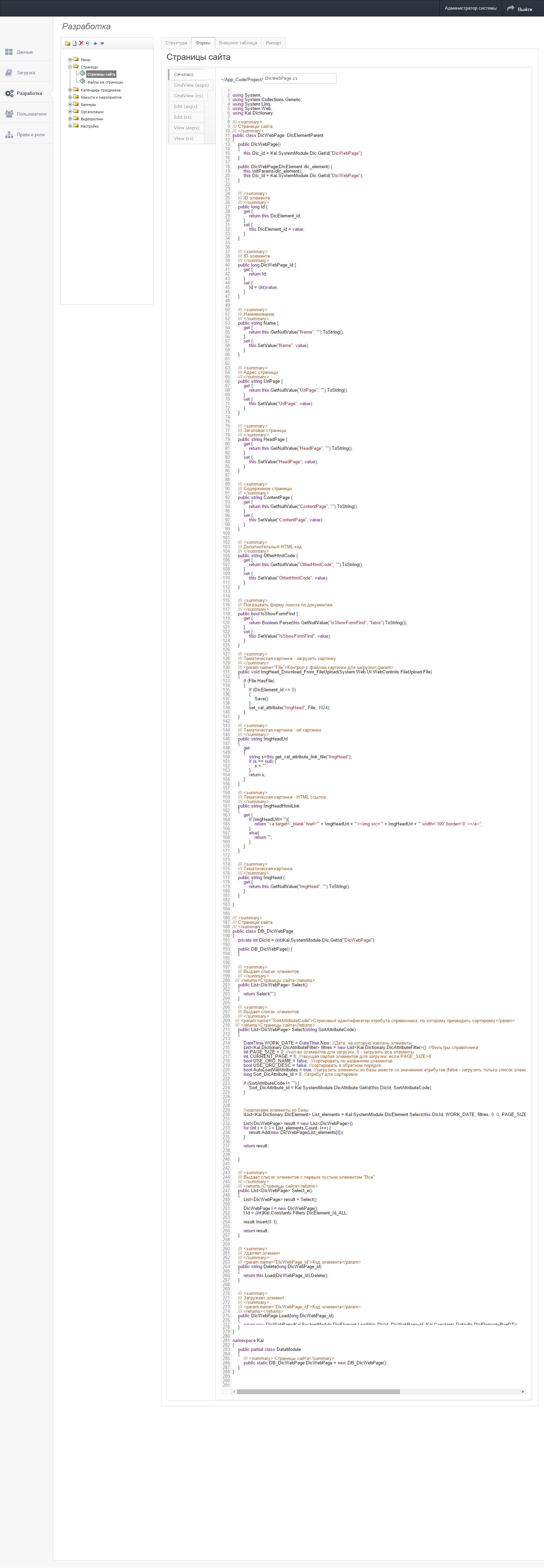Click the blue move down arrow icon
Viewport: 544px width, 1568px height.
(102, 43)
